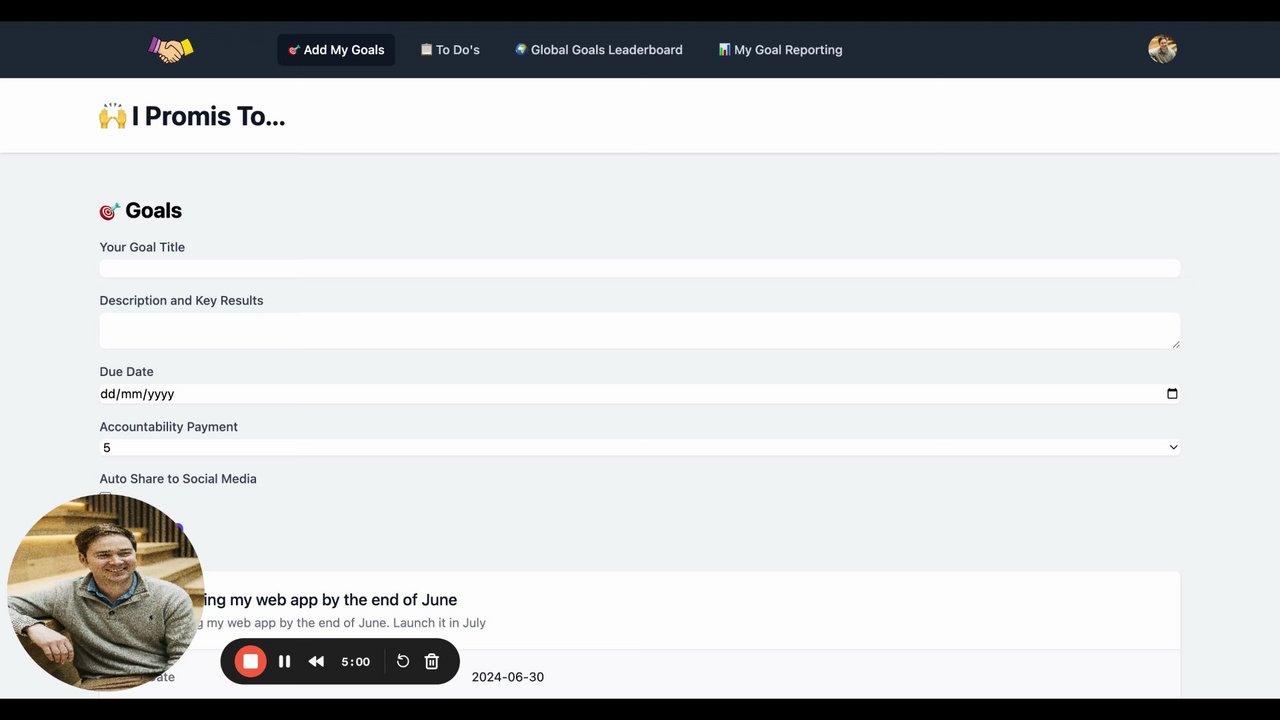Switch to the To Do's tab

[x=450, y=50]
